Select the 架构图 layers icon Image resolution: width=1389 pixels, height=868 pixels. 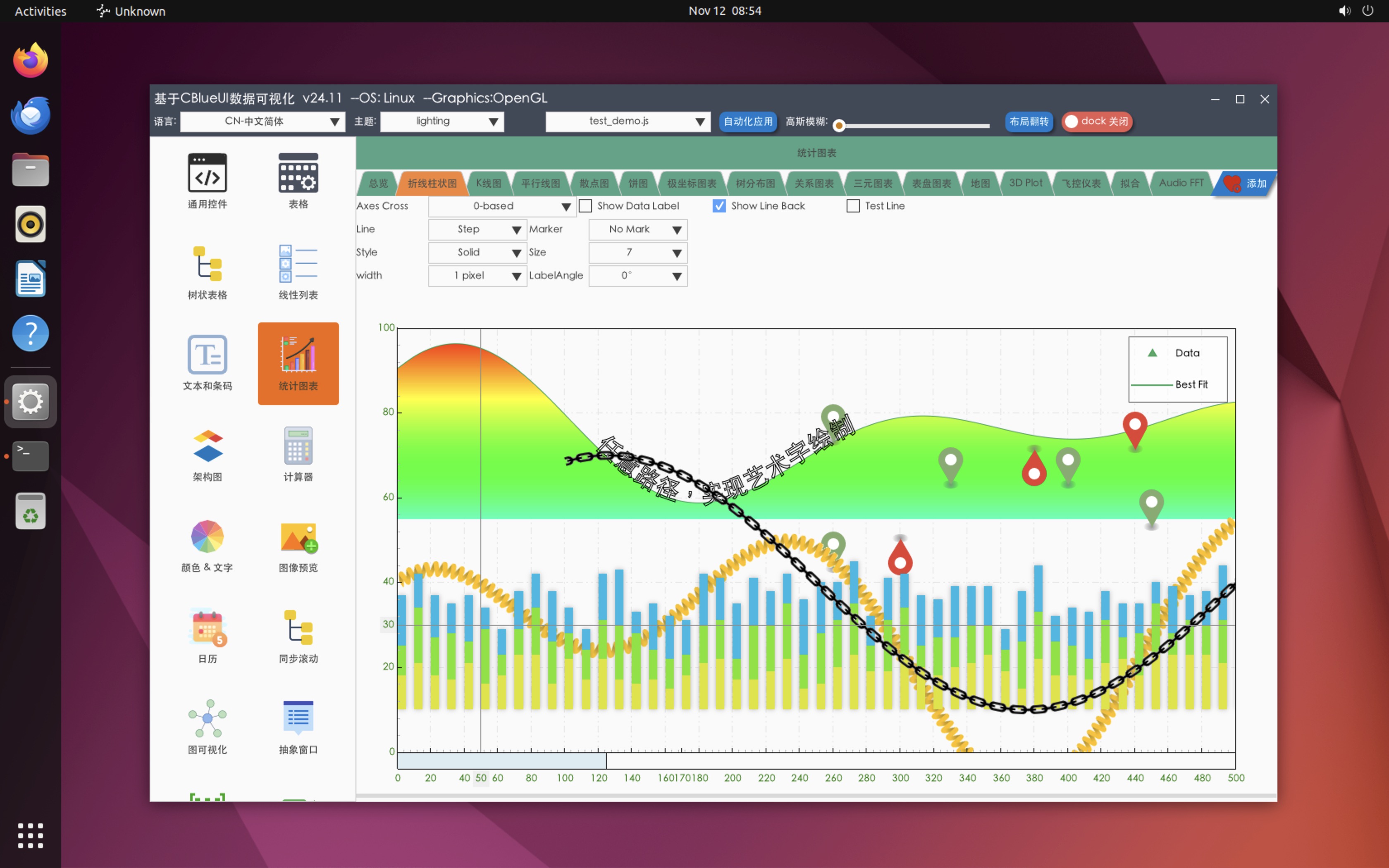coord(207,446)
